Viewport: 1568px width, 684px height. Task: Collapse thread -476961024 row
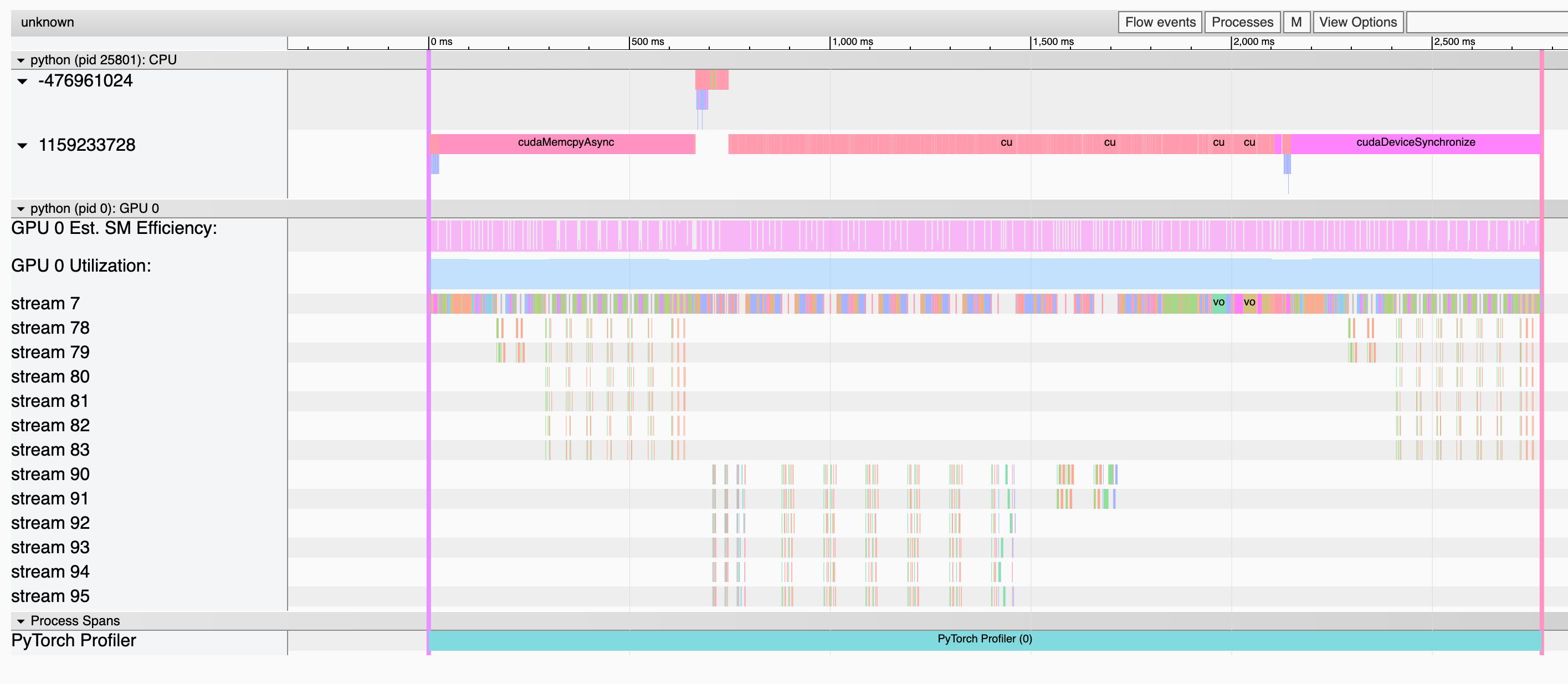[x=23, y=81]
